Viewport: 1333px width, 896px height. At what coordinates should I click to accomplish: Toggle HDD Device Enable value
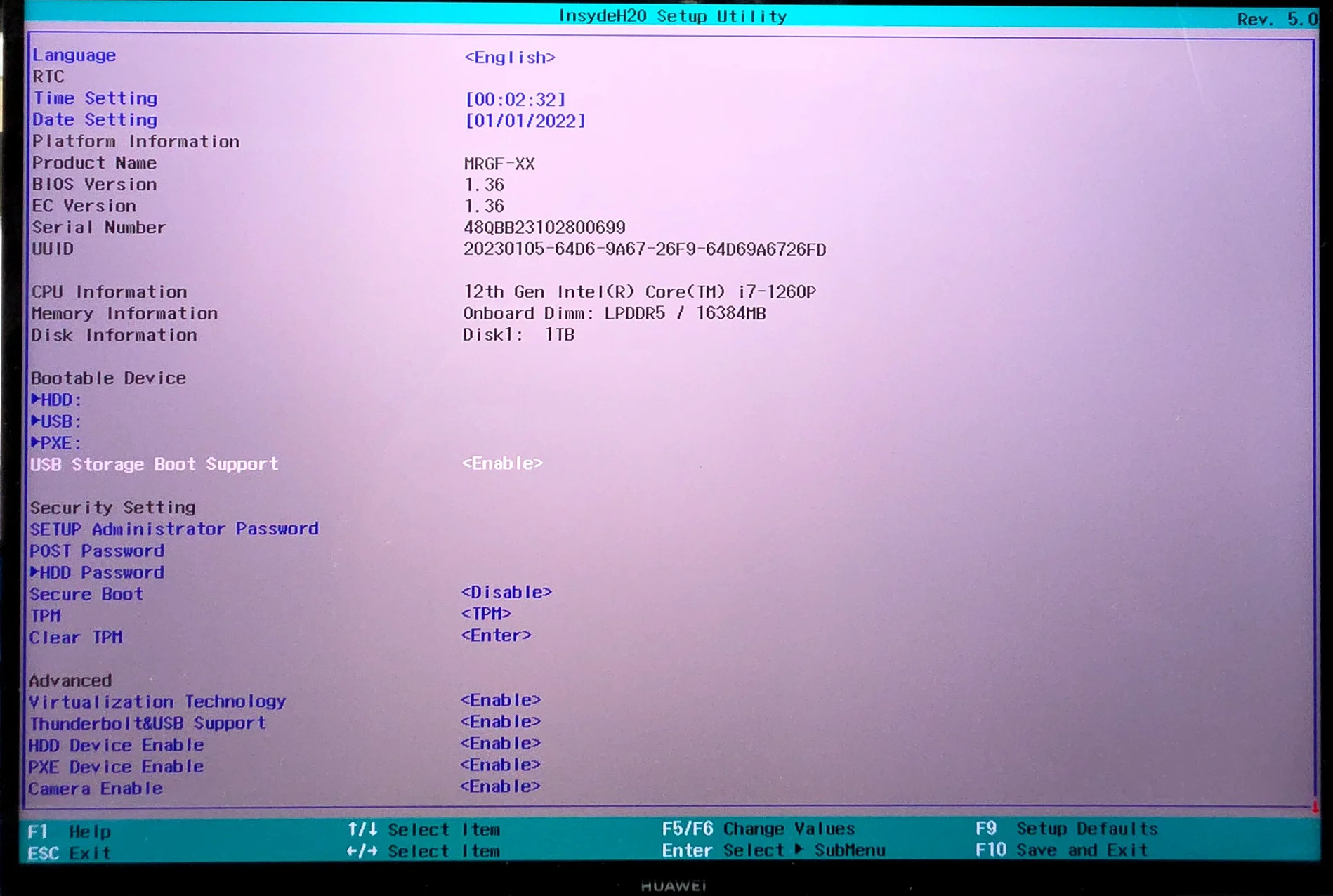(x=501, y=743)
